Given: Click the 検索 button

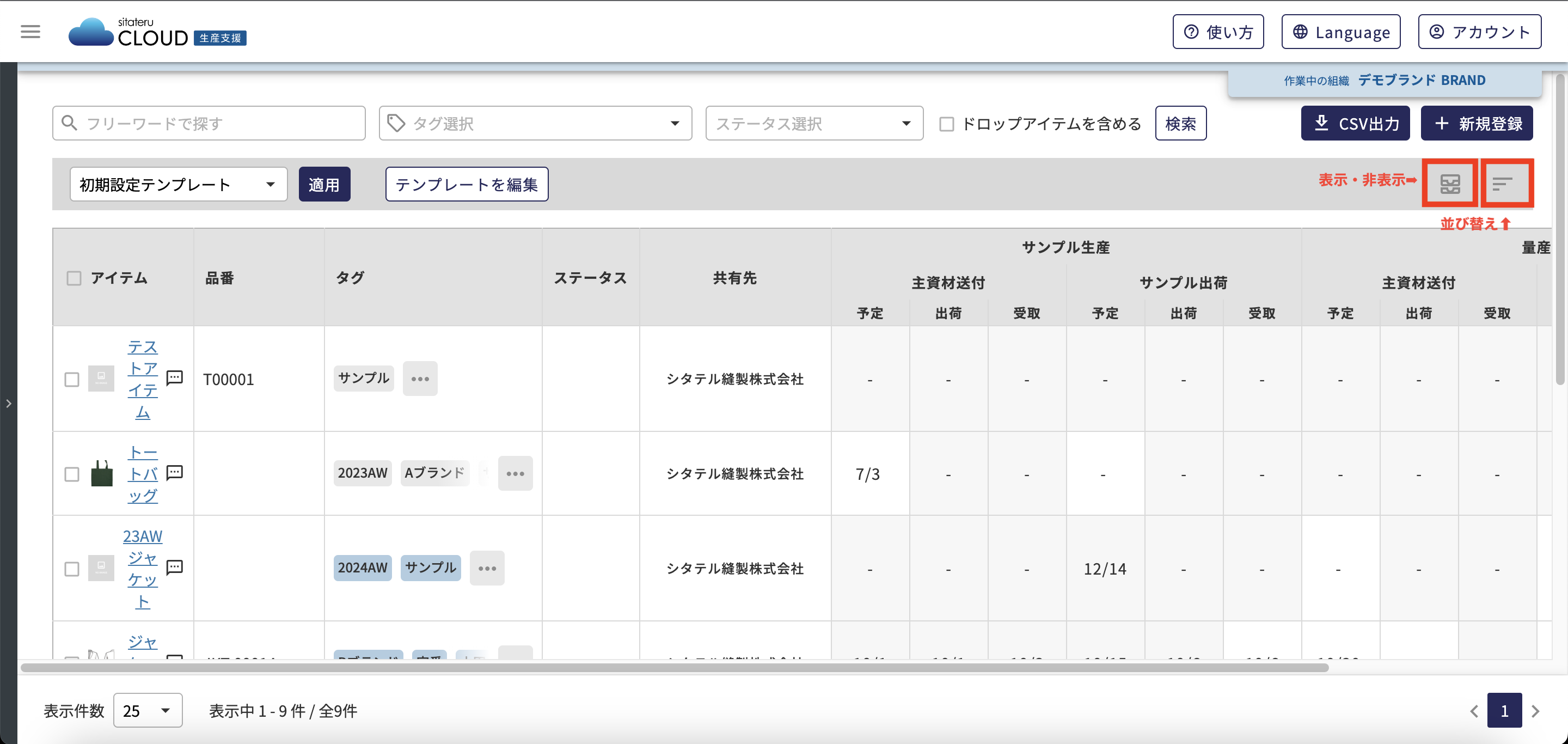Looking at the screenshot, I should click(x=1180, y=124).
